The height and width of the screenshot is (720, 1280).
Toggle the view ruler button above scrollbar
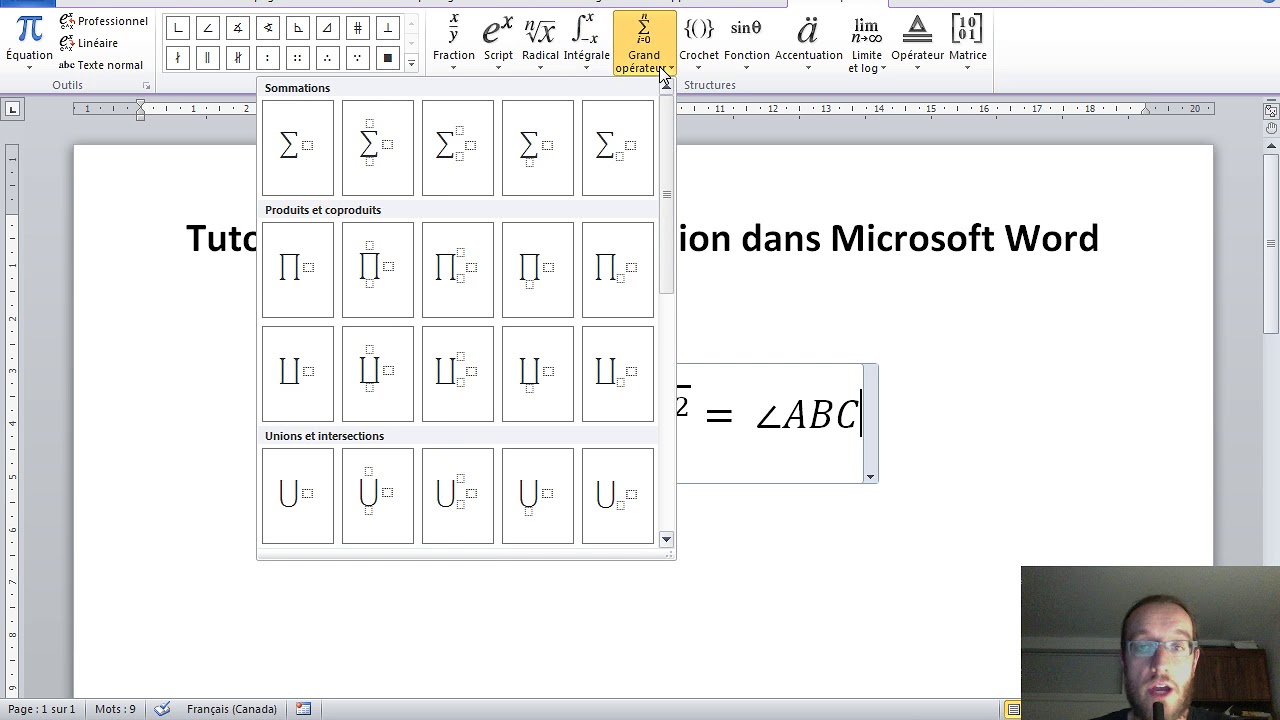tap(1271, 110)
